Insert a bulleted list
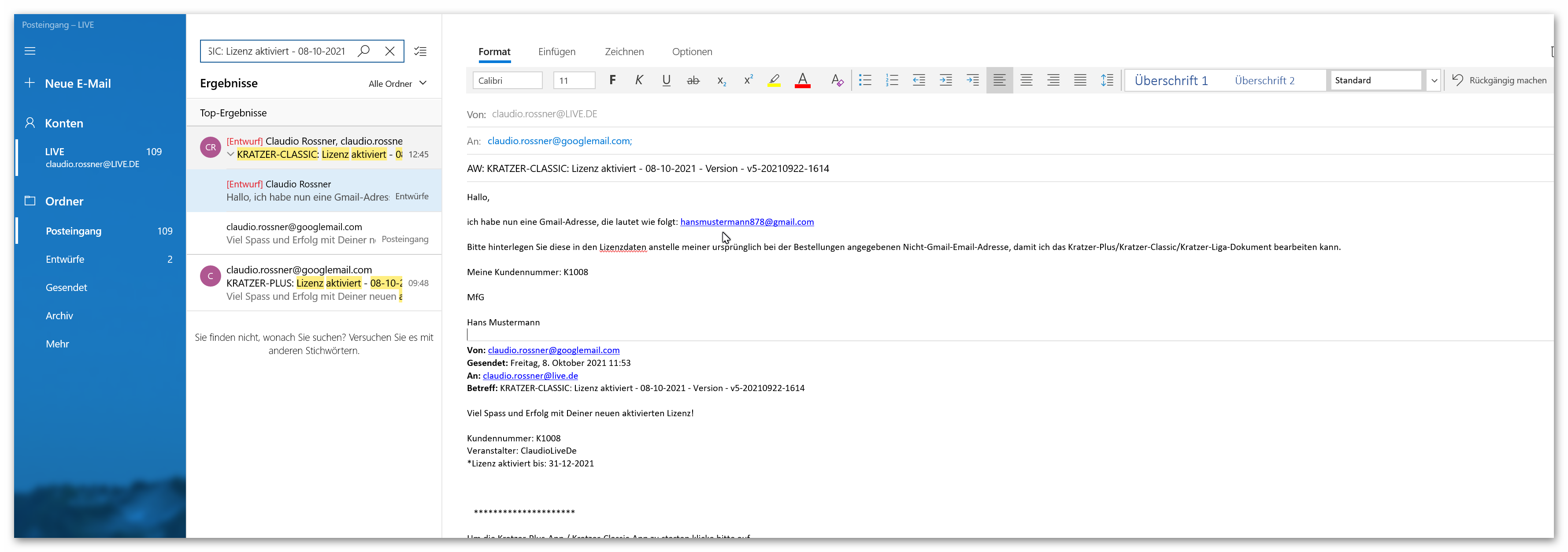This screenshot has height=552, width=1568. pos(865,80)
